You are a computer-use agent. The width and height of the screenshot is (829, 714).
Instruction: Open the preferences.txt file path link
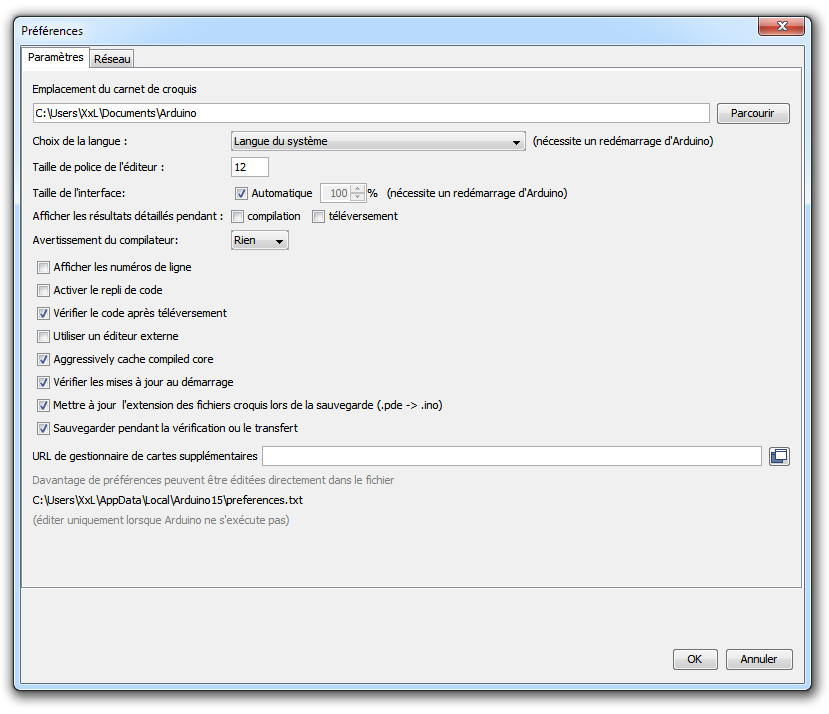coord(168,500)
